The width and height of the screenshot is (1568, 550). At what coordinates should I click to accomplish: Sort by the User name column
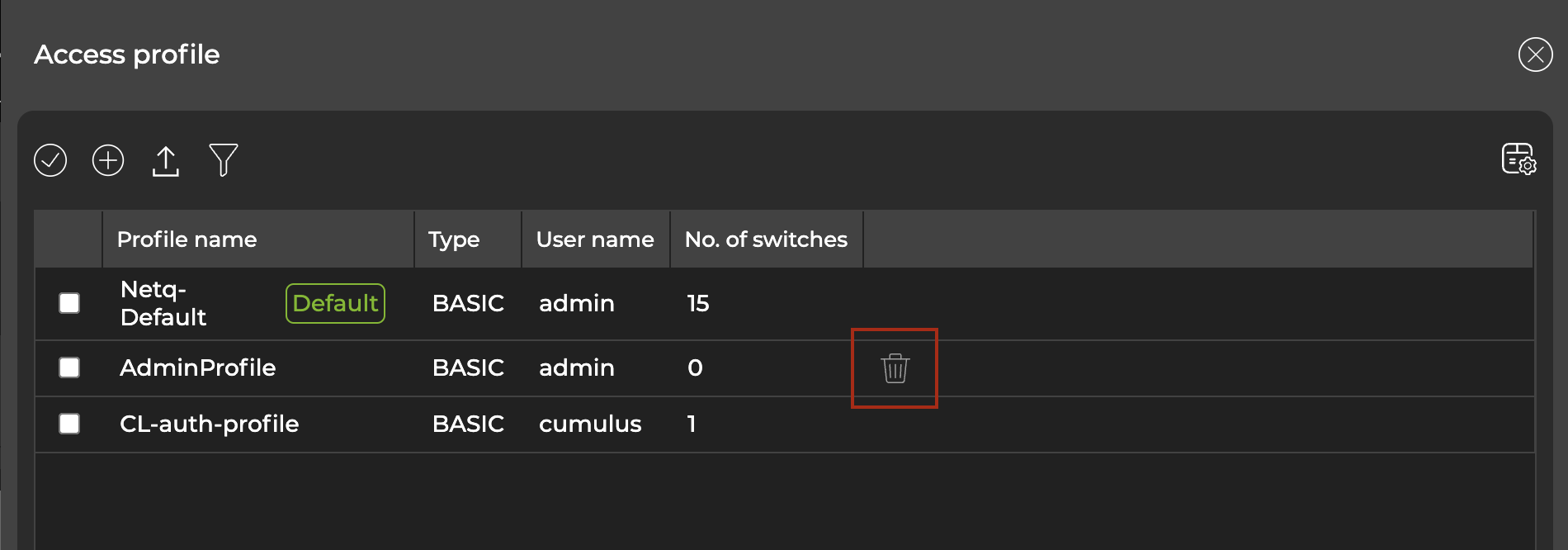[x=595, y=239]
